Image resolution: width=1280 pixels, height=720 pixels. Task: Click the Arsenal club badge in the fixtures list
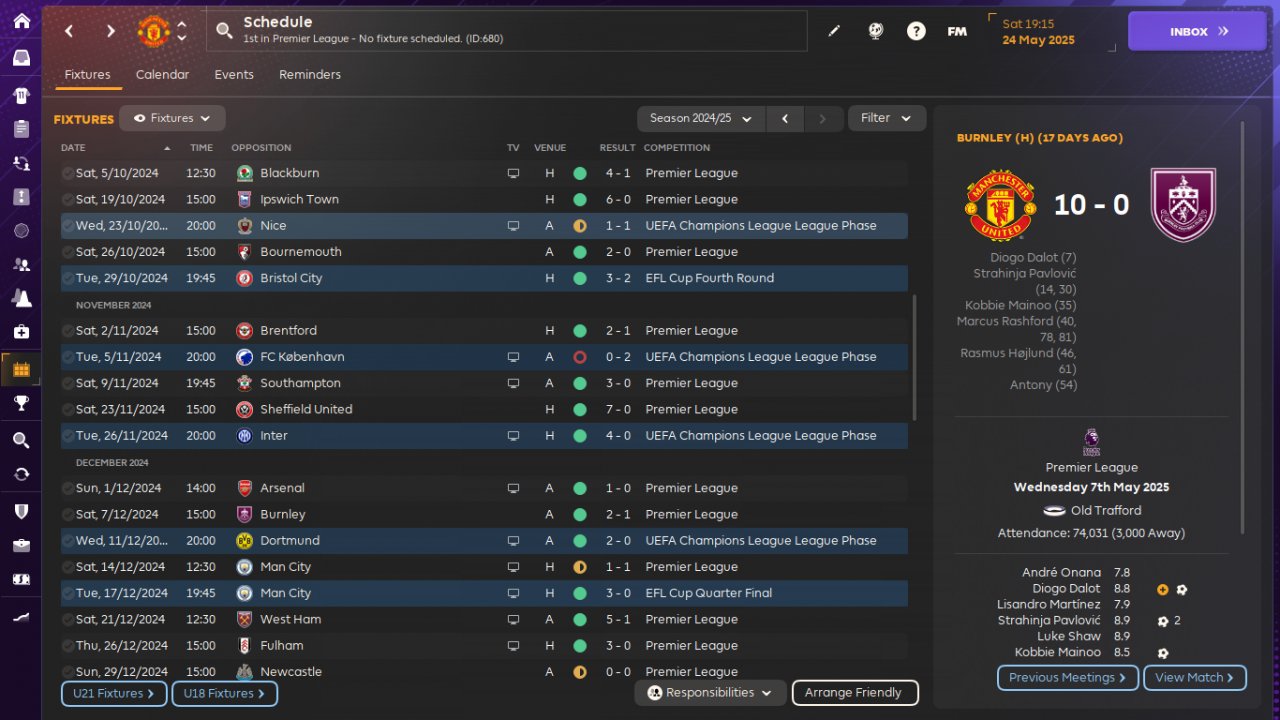click(x=244, y=488)
